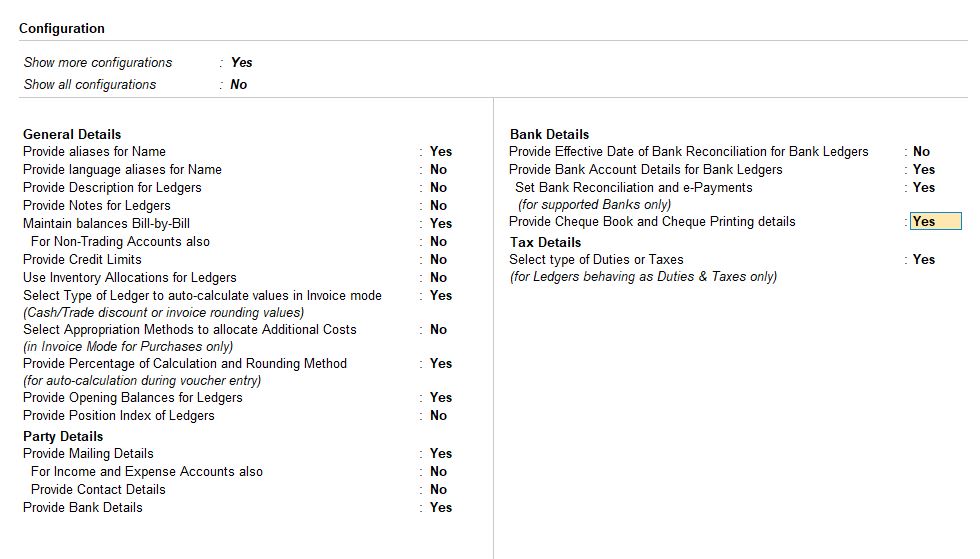Enable 'Provide Contact Details' setting

[438, 489]
